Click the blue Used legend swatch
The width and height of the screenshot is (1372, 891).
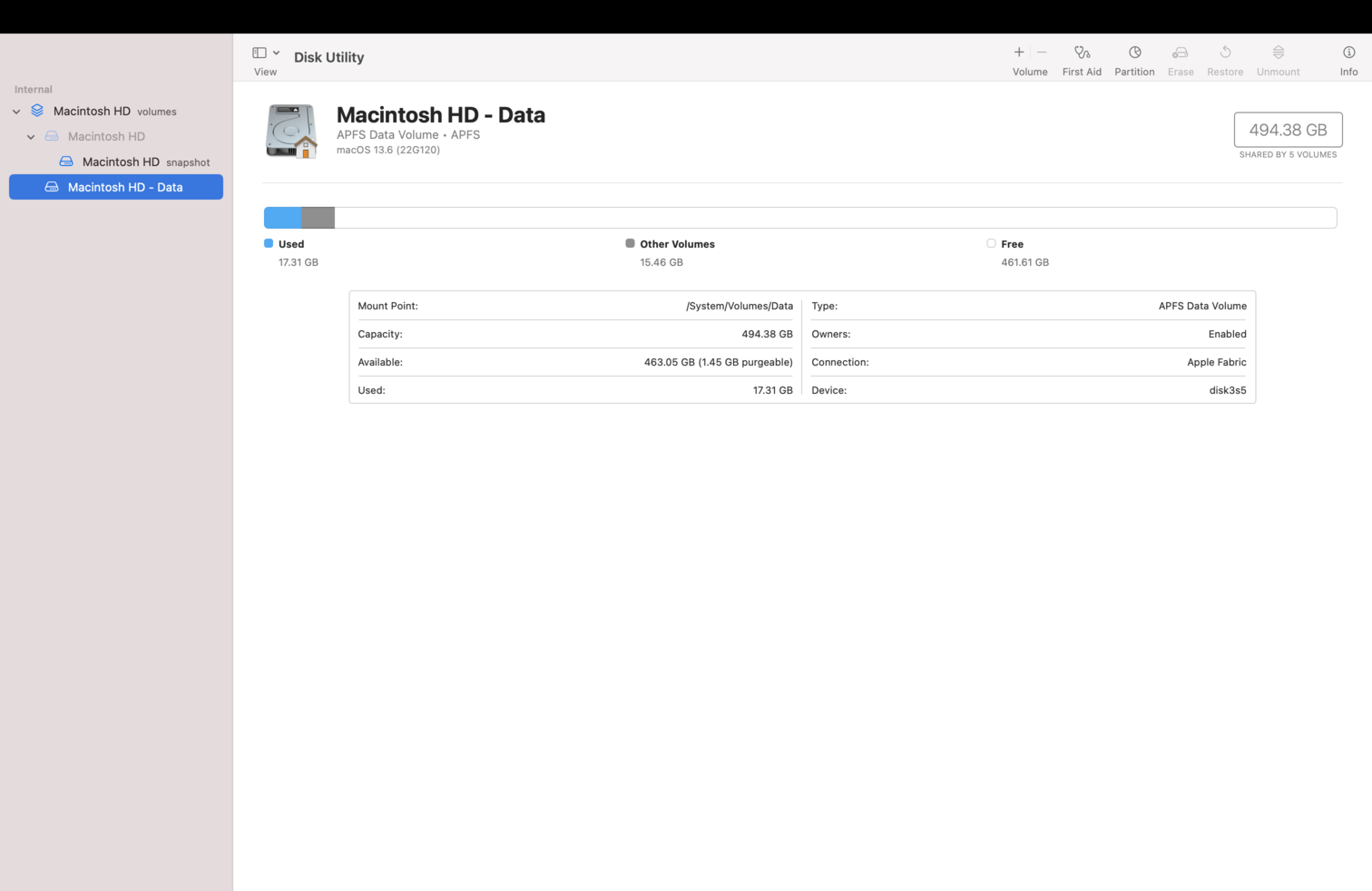coord(269,243)
